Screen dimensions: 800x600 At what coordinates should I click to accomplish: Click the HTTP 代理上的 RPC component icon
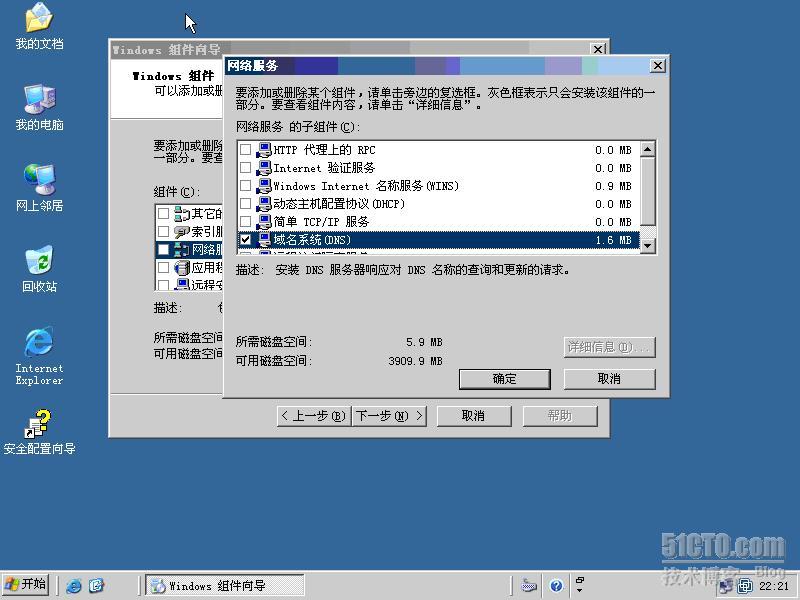point(263,150)
